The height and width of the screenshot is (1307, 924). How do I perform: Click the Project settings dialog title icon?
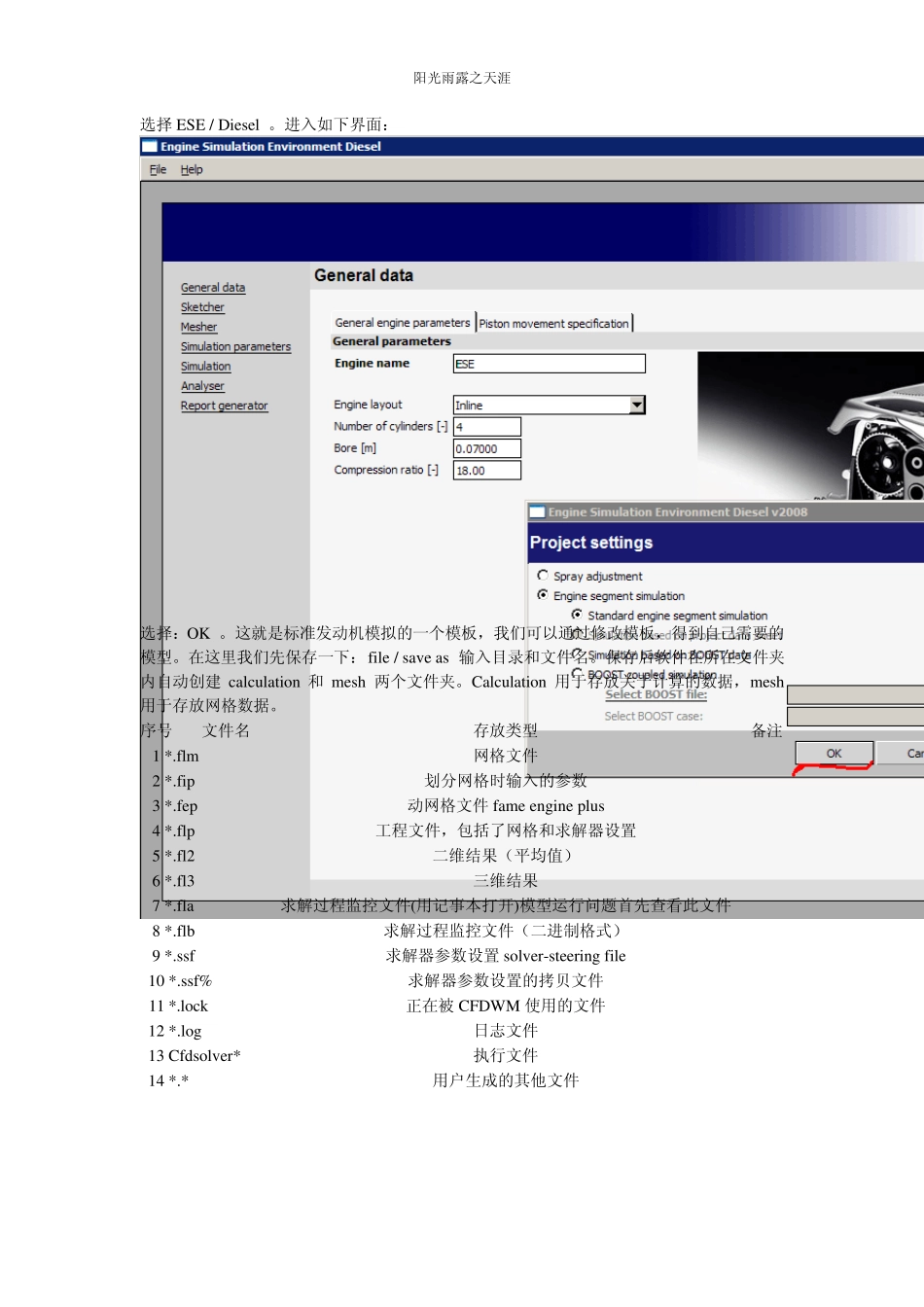click(537, 512)
